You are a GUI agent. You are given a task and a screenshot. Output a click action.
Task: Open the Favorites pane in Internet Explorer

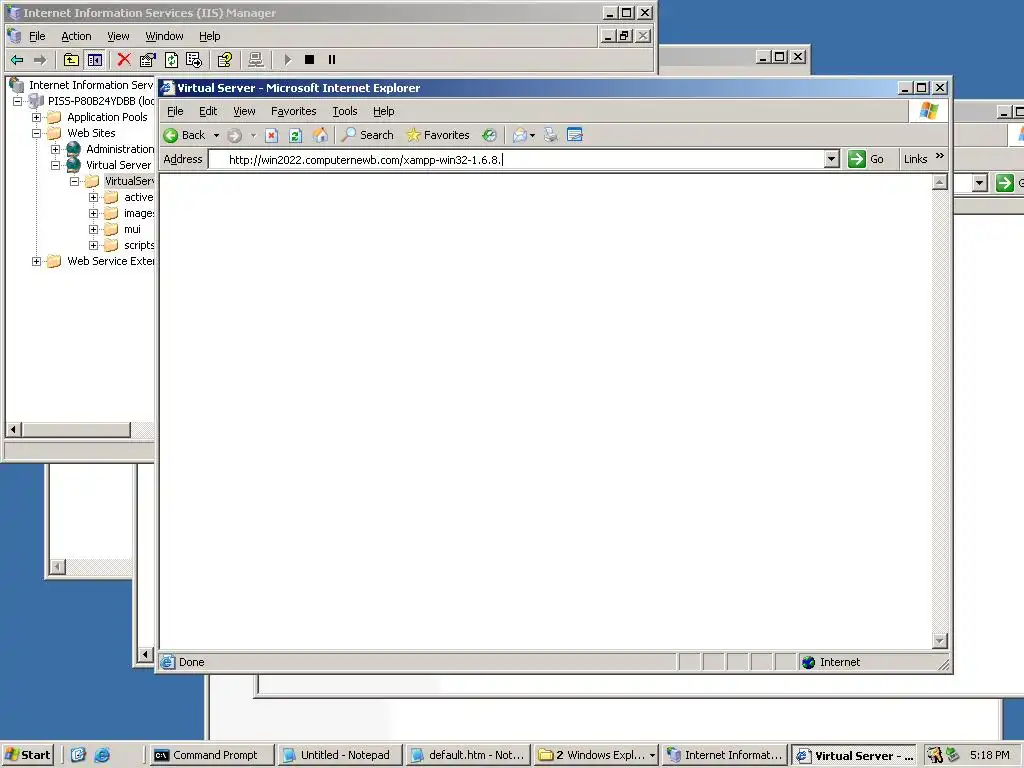[438, 135]
